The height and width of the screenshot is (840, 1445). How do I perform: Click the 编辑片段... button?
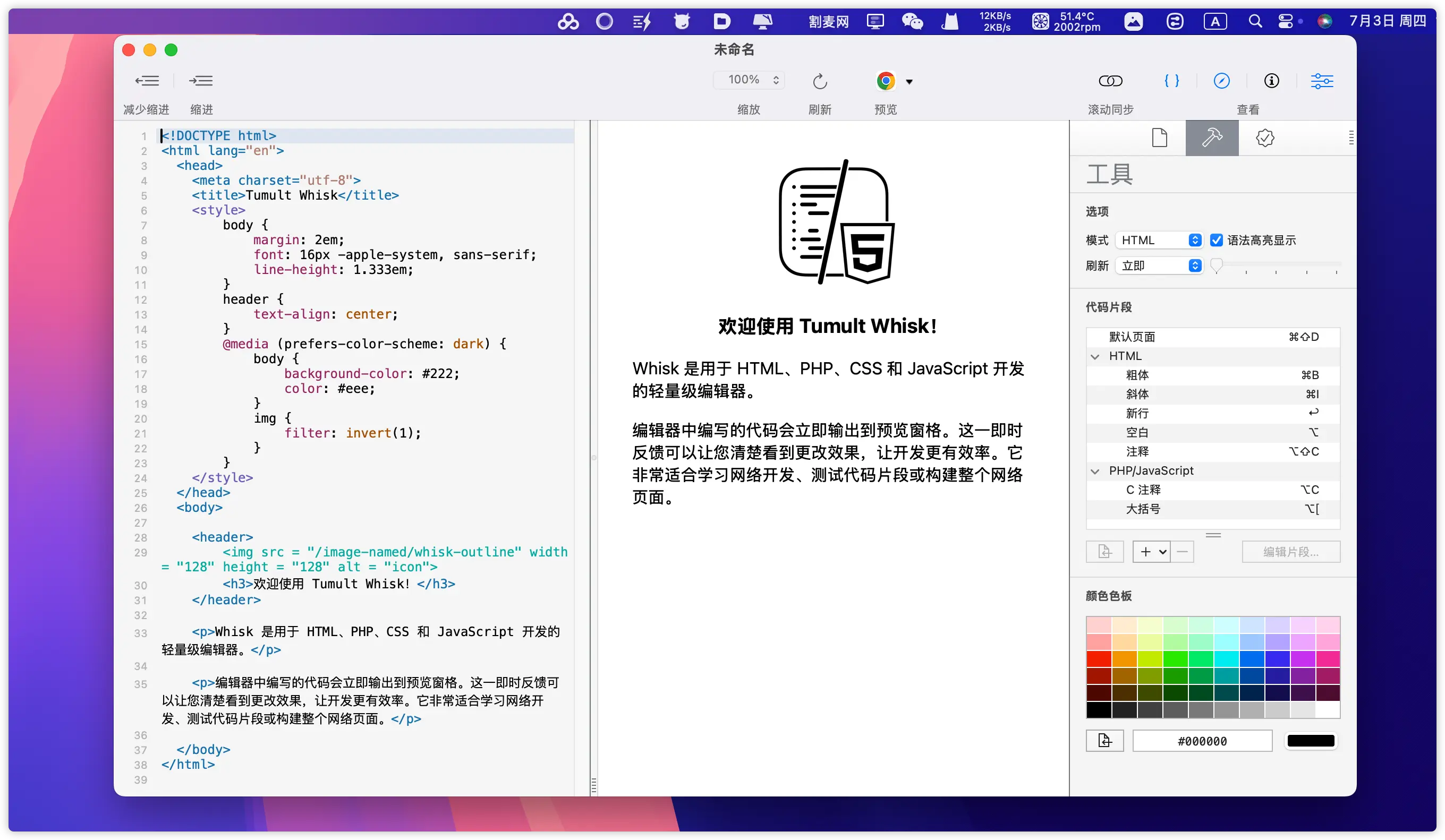pos(1291,552)
